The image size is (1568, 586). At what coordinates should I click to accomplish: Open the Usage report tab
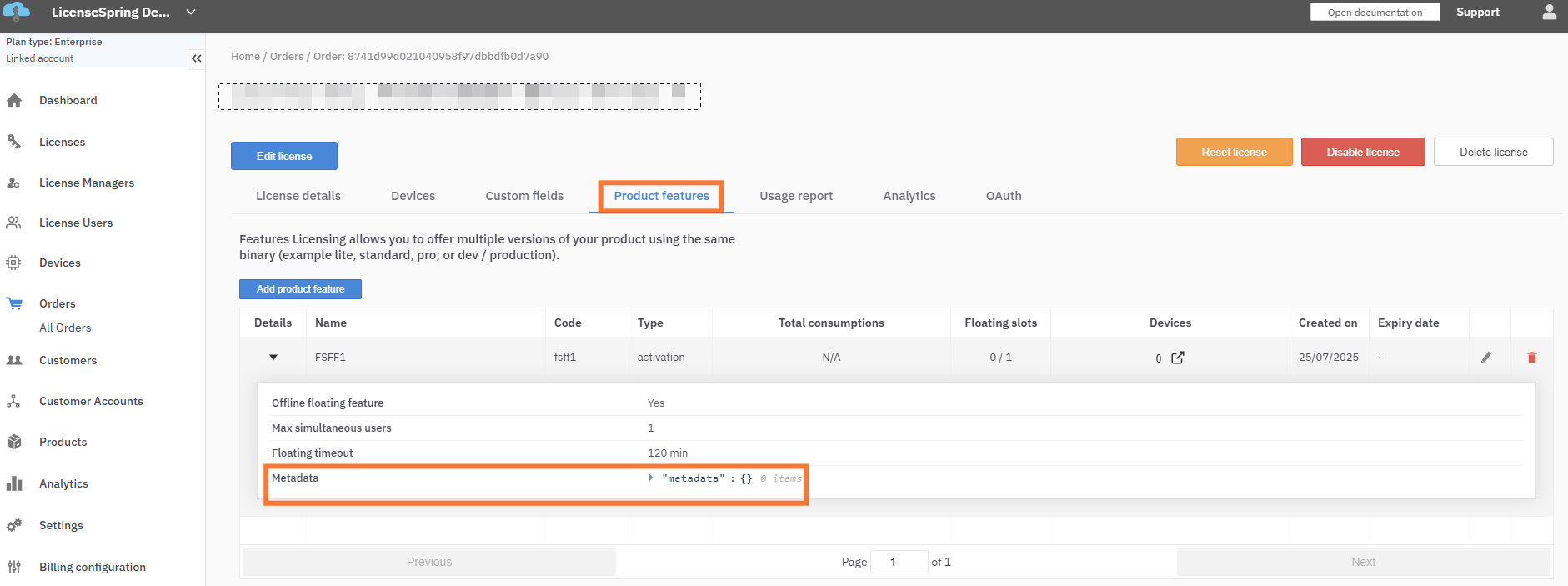795,196
